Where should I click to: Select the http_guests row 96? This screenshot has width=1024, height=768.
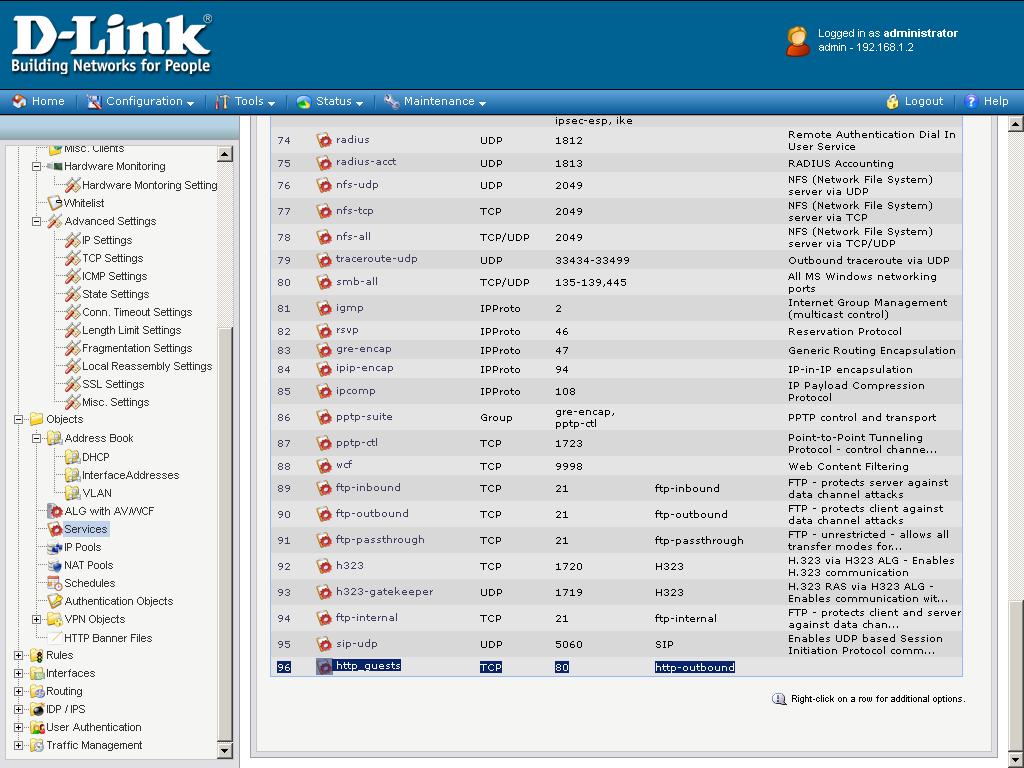coord(367,666)
